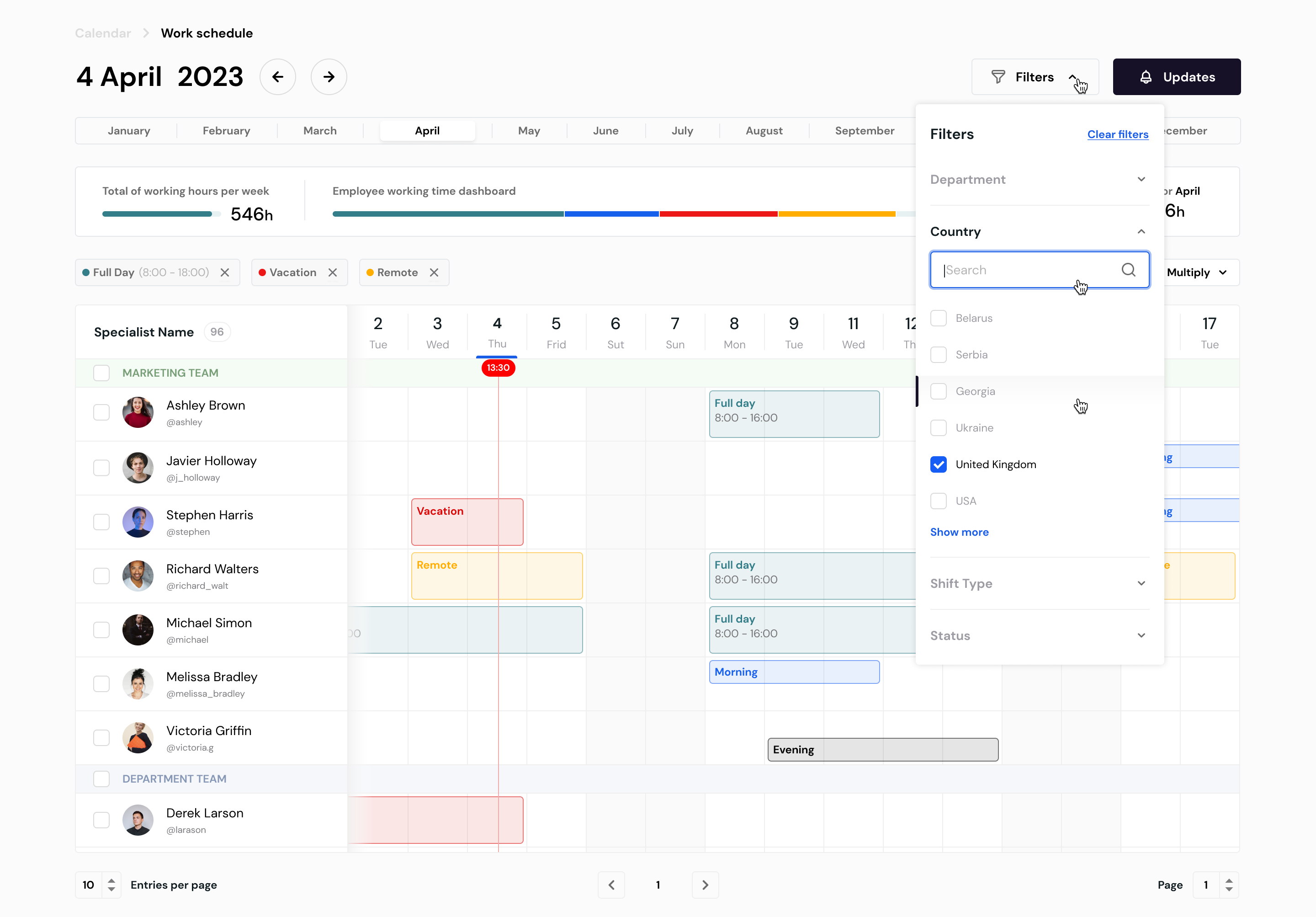Go to next date with right arrow
The height and width of the screenshot is (917, 1316).
tap(329, 77)
